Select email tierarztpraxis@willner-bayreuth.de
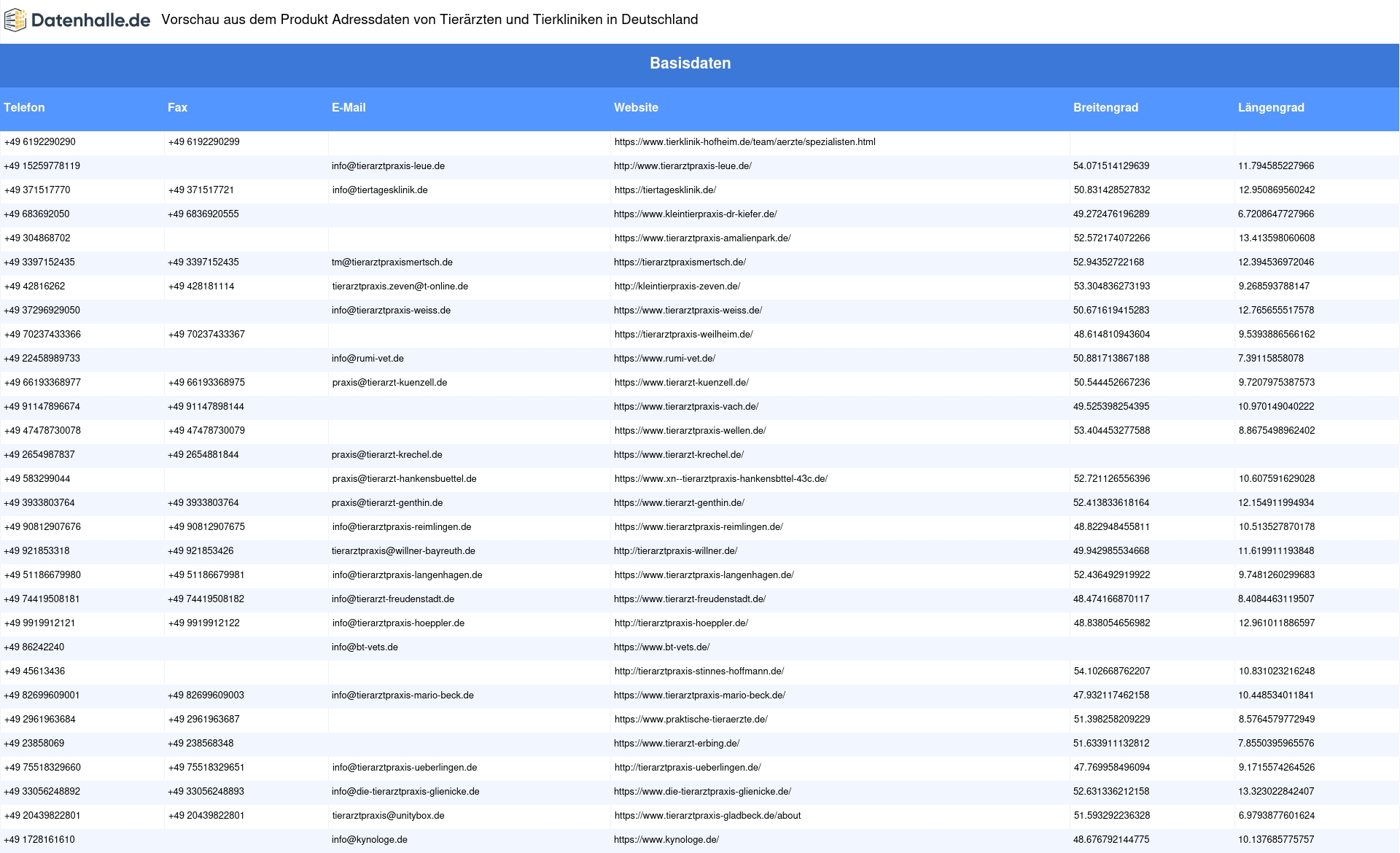 (x=403, y=551)
